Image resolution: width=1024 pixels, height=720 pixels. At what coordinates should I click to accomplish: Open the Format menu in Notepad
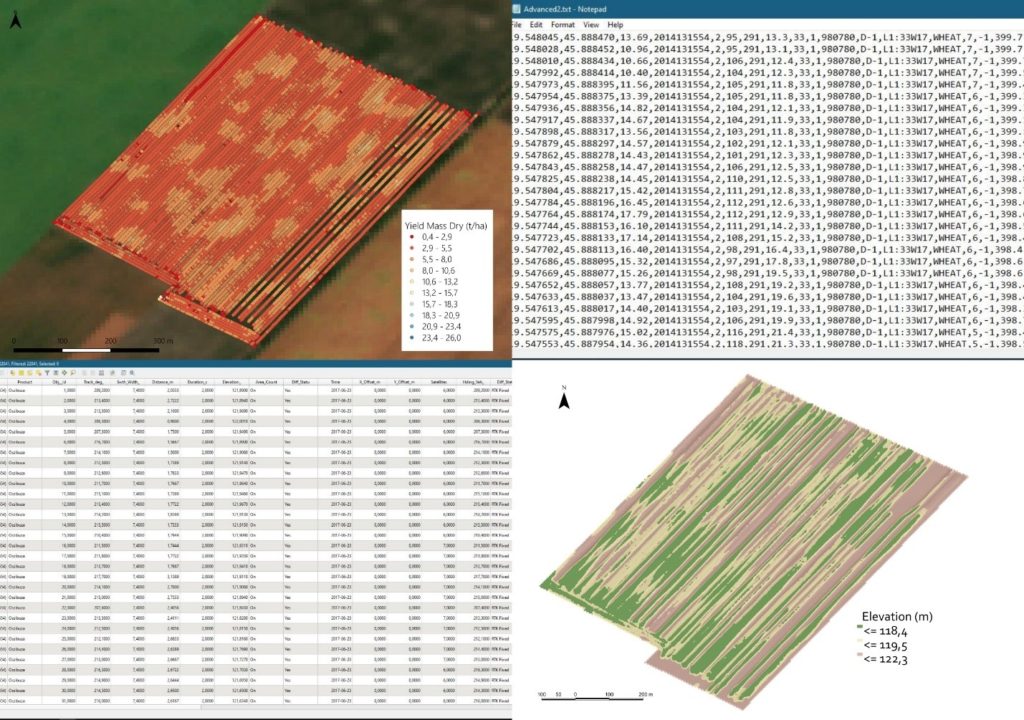(x=562, y=24)
